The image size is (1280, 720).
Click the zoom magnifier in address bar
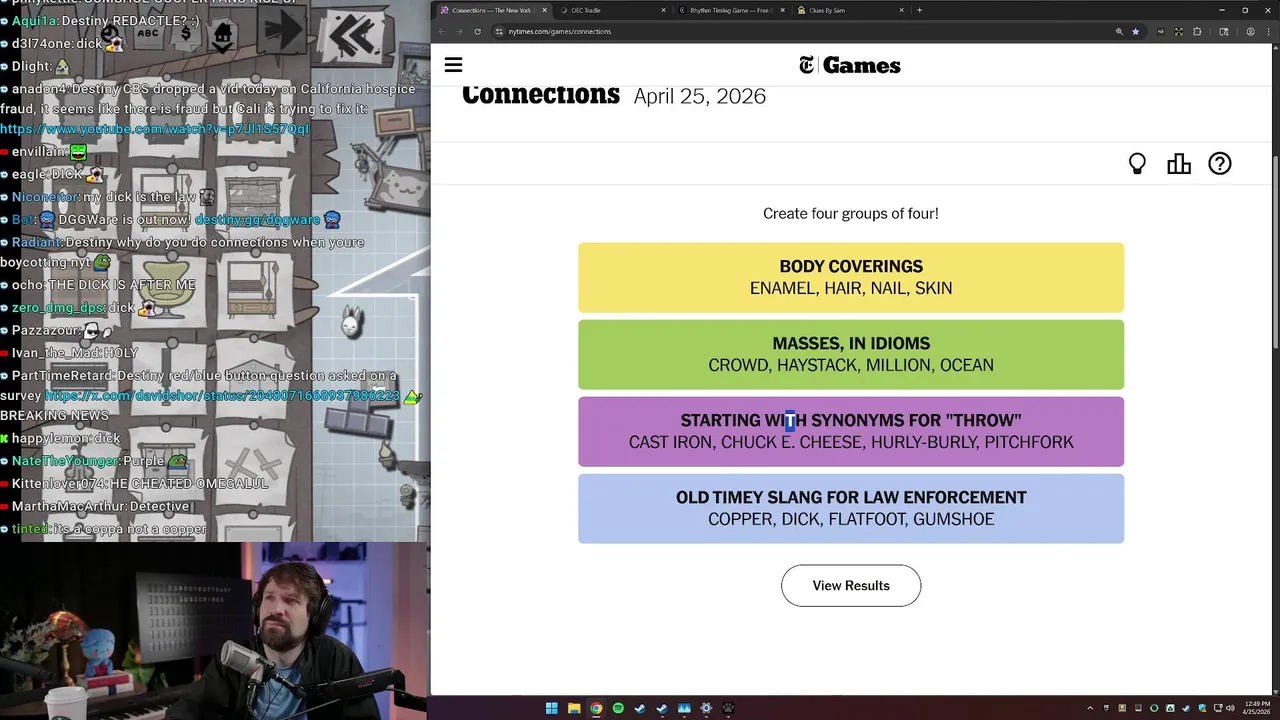[x=1119, y=31]
